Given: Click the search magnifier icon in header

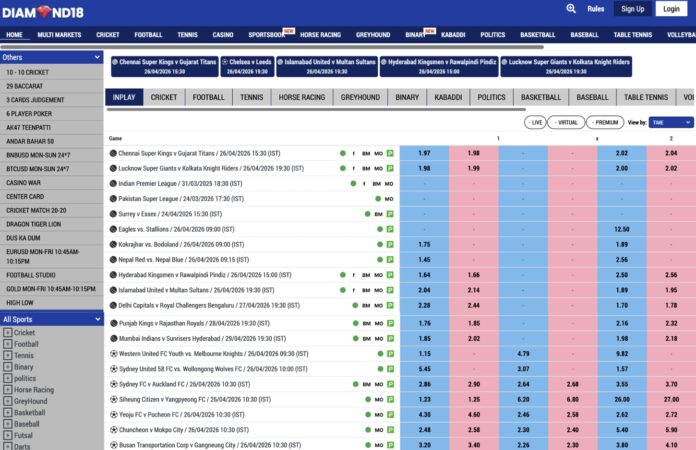Looking at the screenshot, I should click(571, 8).
